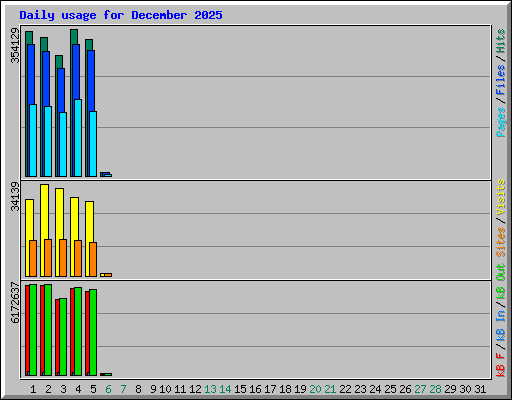Click the 'Daily usage for December 2025' title

(121, 15)
